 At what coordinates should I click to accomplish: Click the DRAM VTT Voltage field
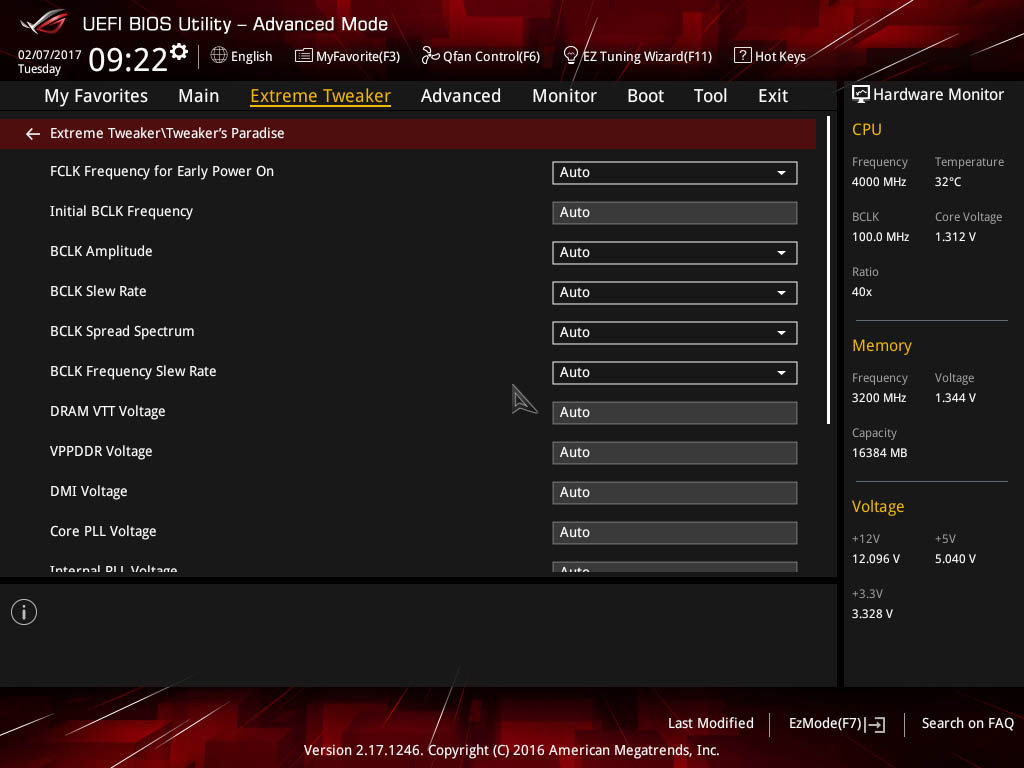coord(675,413)
